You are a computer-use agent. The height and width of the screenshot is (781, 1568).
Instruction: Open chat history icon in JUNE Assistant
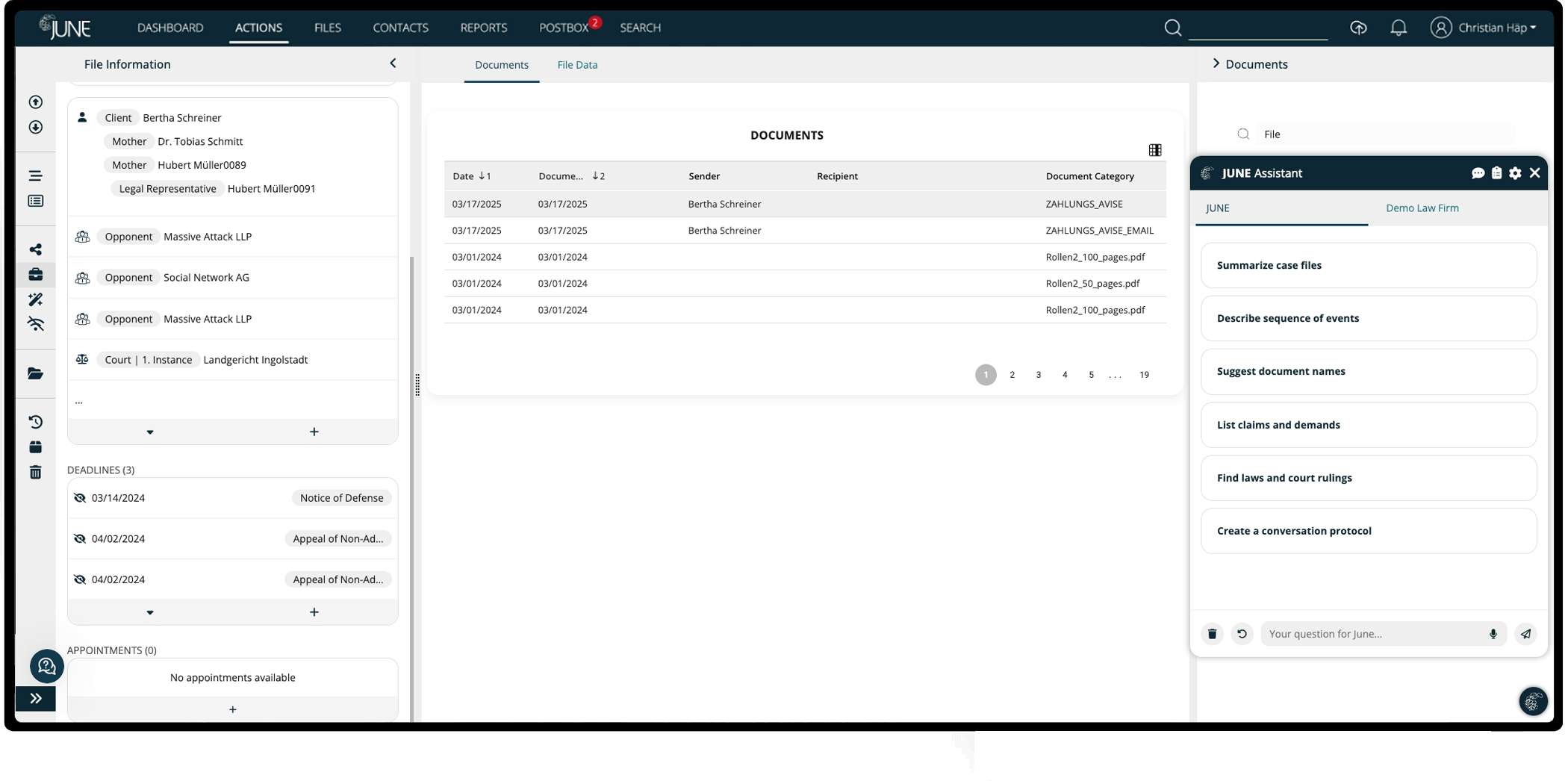(x=1478, y=173)
